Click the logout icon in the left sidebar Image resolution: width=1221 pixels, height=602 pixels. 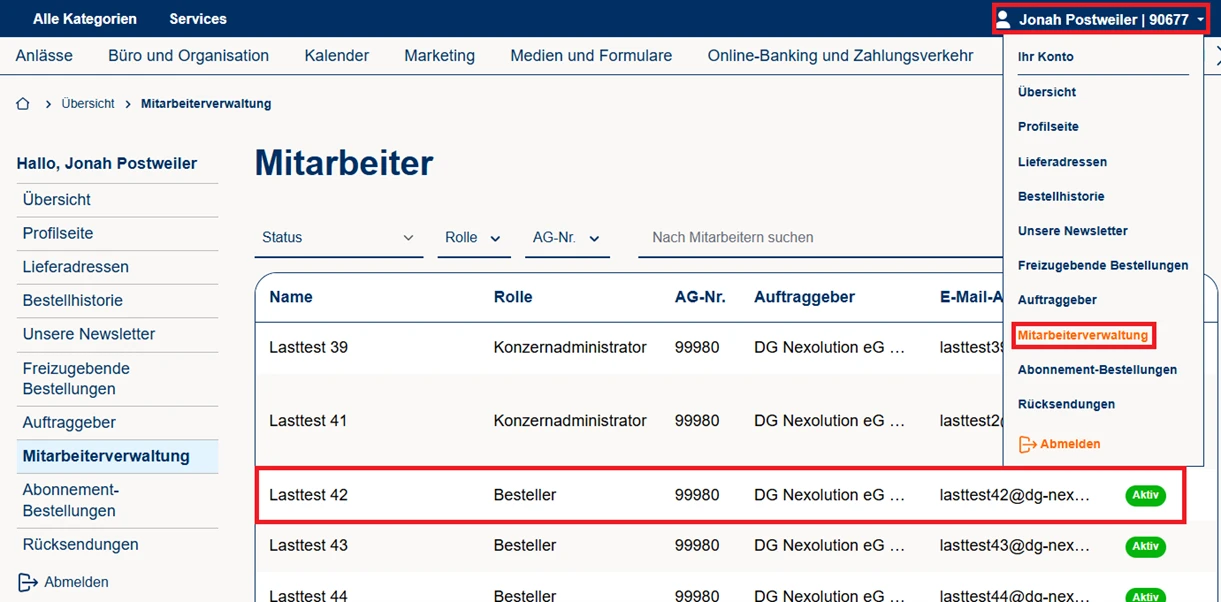(x=27, y=582)
